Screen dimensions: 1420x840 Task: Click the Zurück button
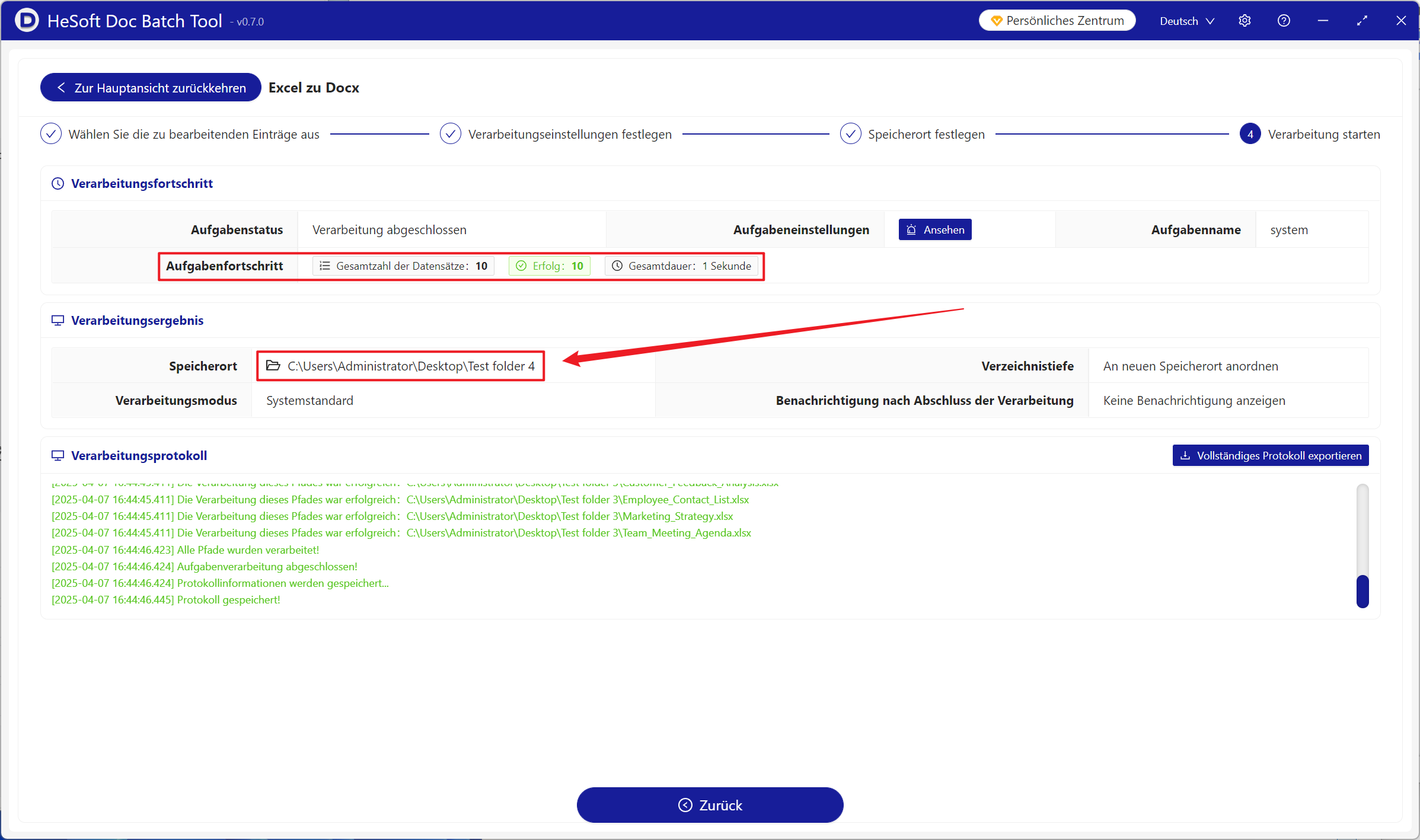[x=710, y=805]
